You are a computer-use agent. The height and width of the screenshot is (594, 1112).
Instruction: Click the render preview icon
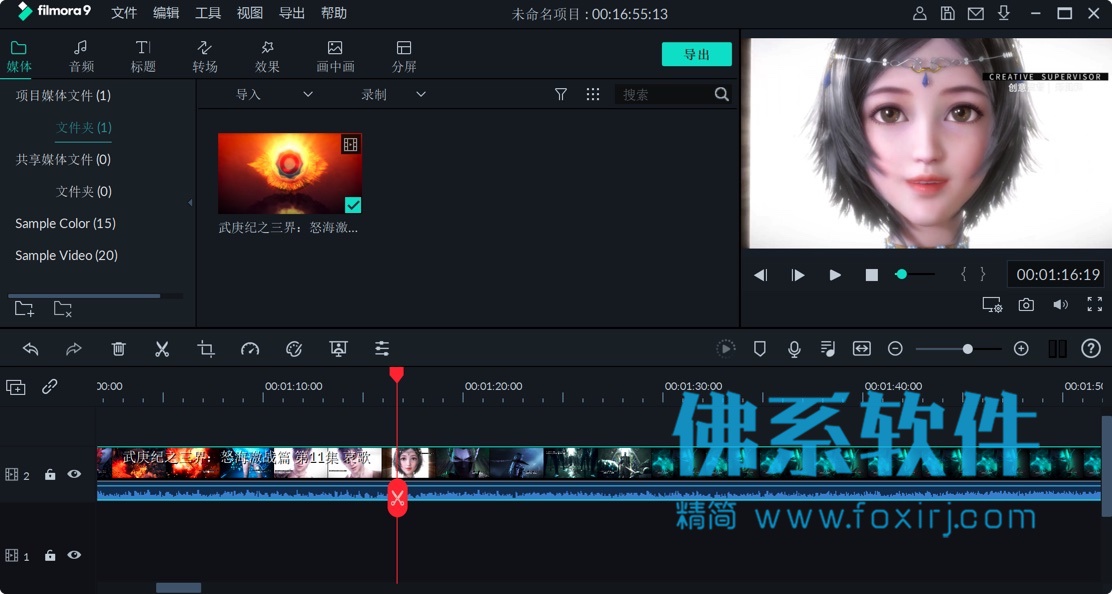click(x=725, y=349)
